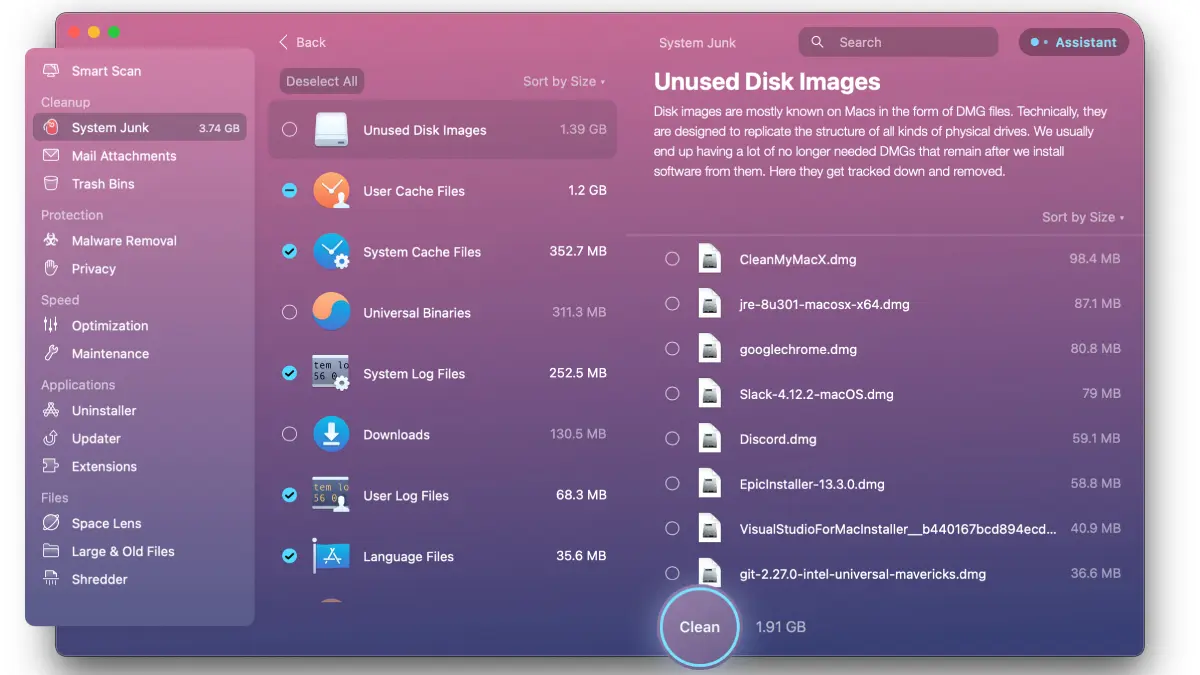Open the Extensions icon
1200x675 pixels.
point(51,467)
